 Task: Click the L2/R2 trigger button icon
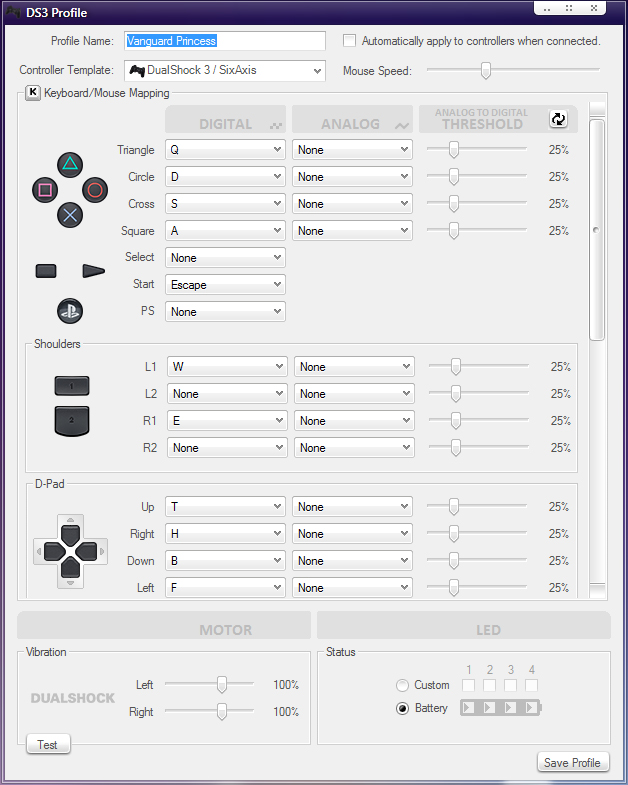click(72, 421)
